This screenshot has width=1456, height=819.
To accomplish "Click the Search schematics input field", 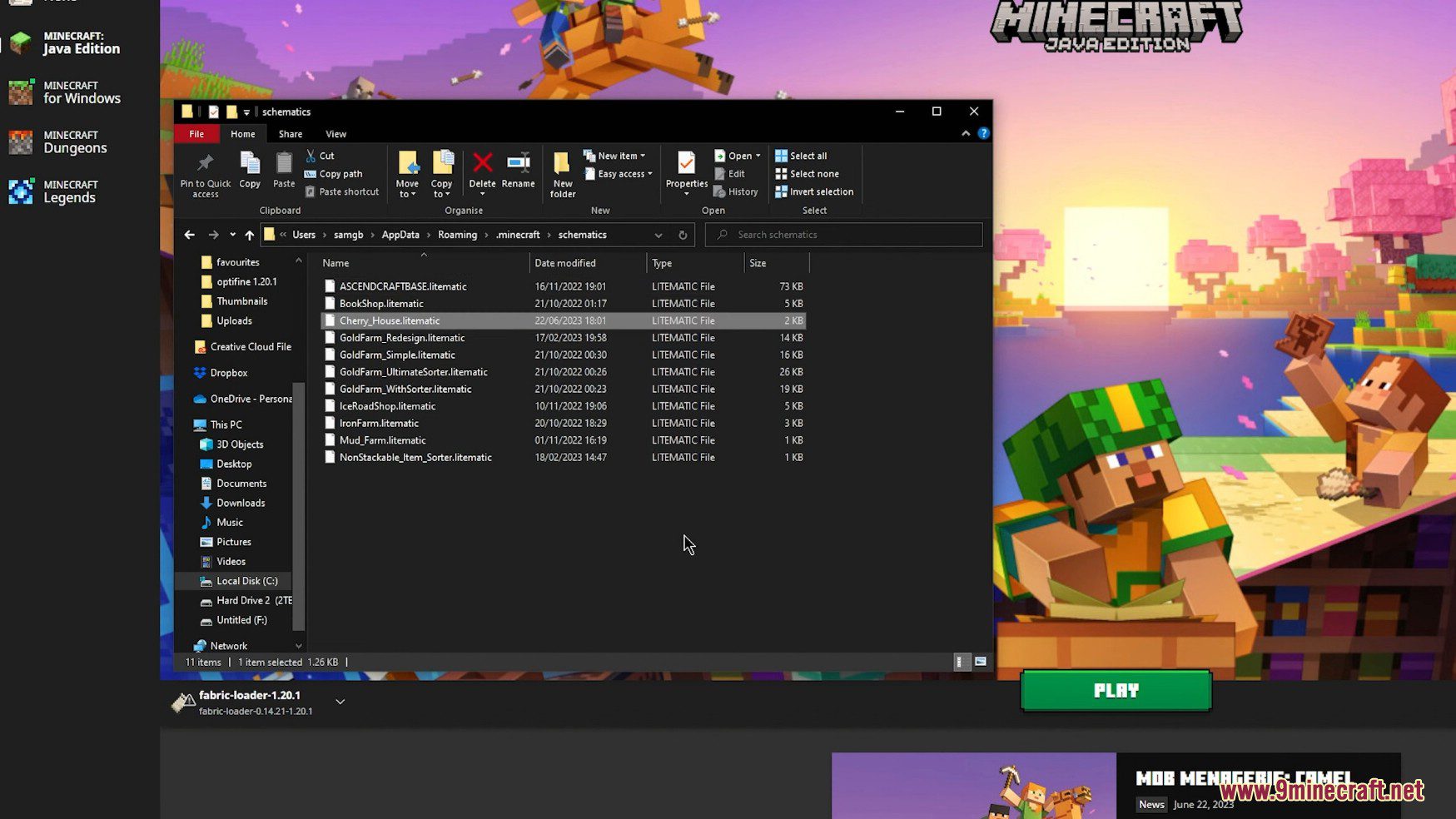I will click(849, 235).
